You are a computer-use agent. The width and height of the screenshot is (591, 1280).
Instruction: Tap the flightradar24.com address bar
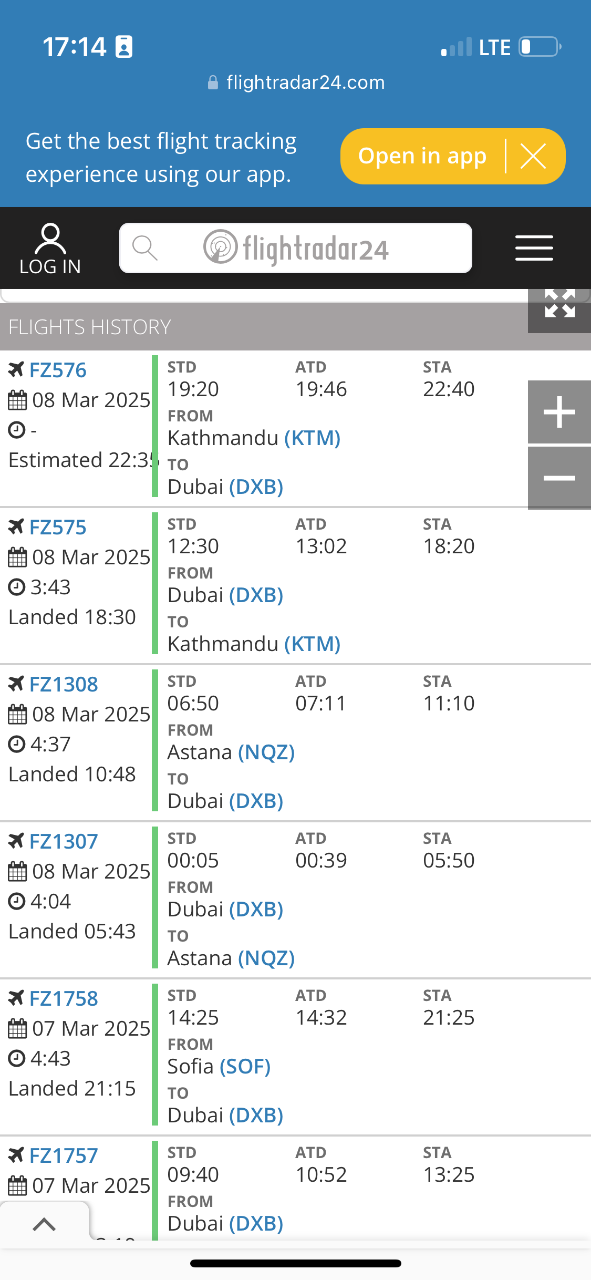click(x=296, y=83)
